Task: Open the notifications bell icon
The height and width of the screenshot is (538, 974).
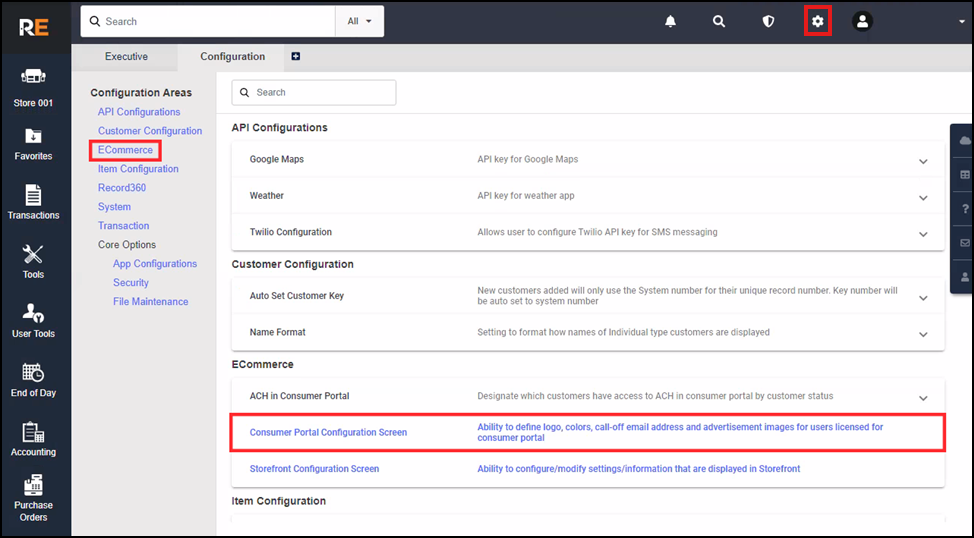Action: pos(671,21)
